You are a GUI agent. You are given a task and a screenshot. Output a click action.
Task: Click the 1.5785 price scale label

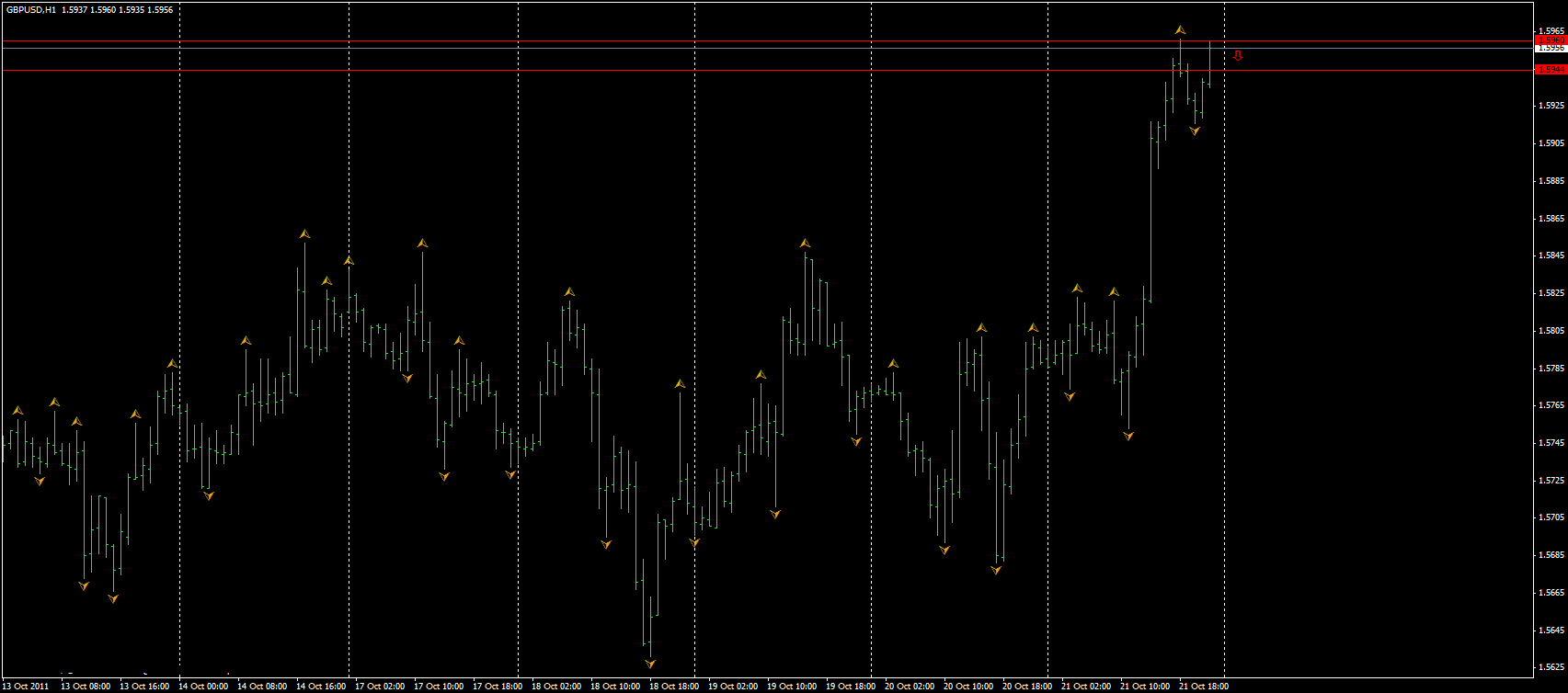1551,369
